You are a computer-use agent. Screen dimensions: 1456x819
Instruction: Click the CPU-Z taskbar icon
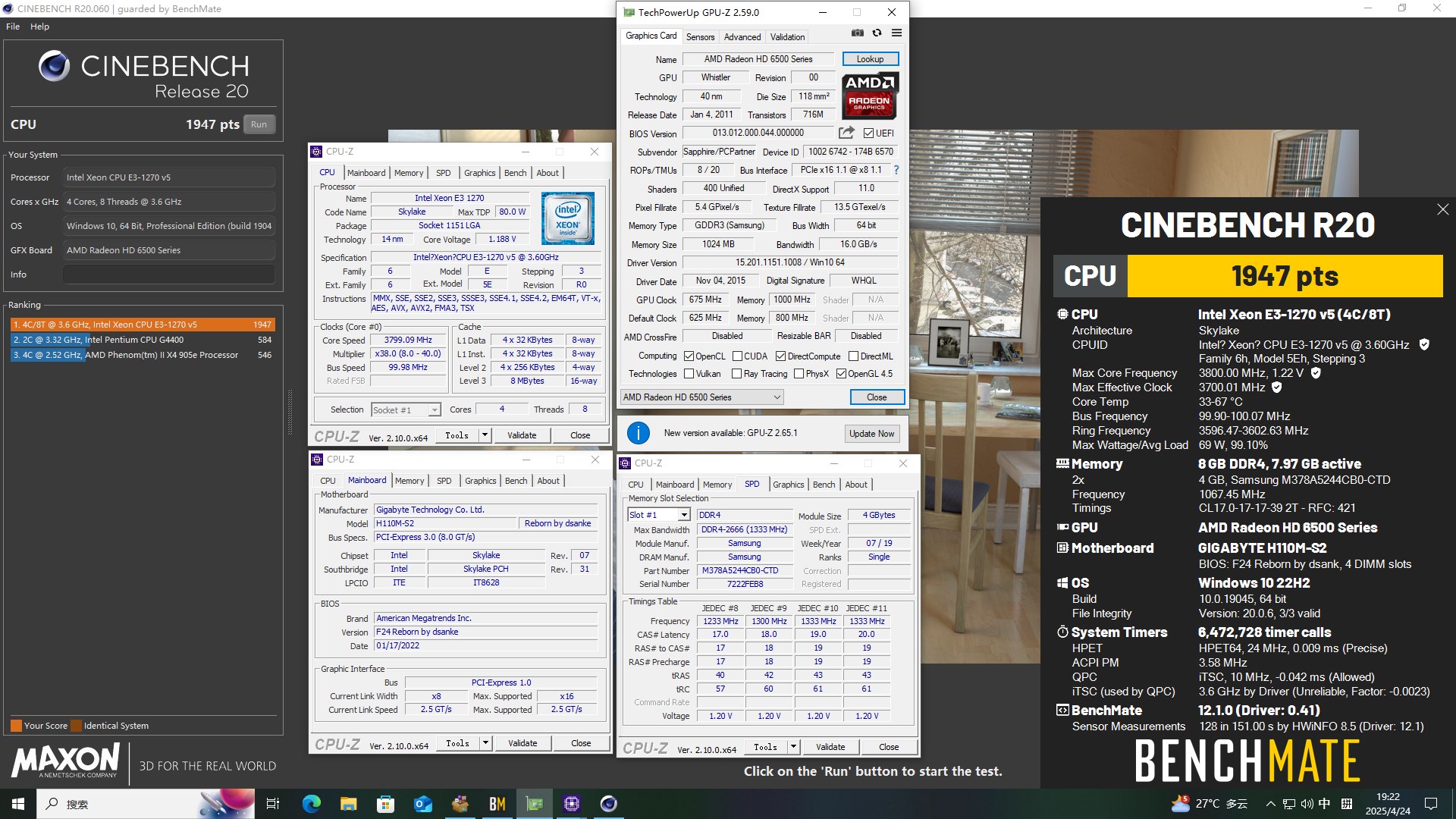coord(572,804)
